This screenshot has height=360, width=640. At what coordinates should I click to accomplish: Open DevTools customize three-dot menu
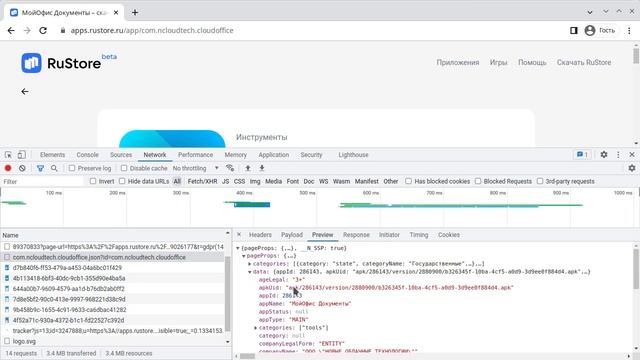coord(618,155)
